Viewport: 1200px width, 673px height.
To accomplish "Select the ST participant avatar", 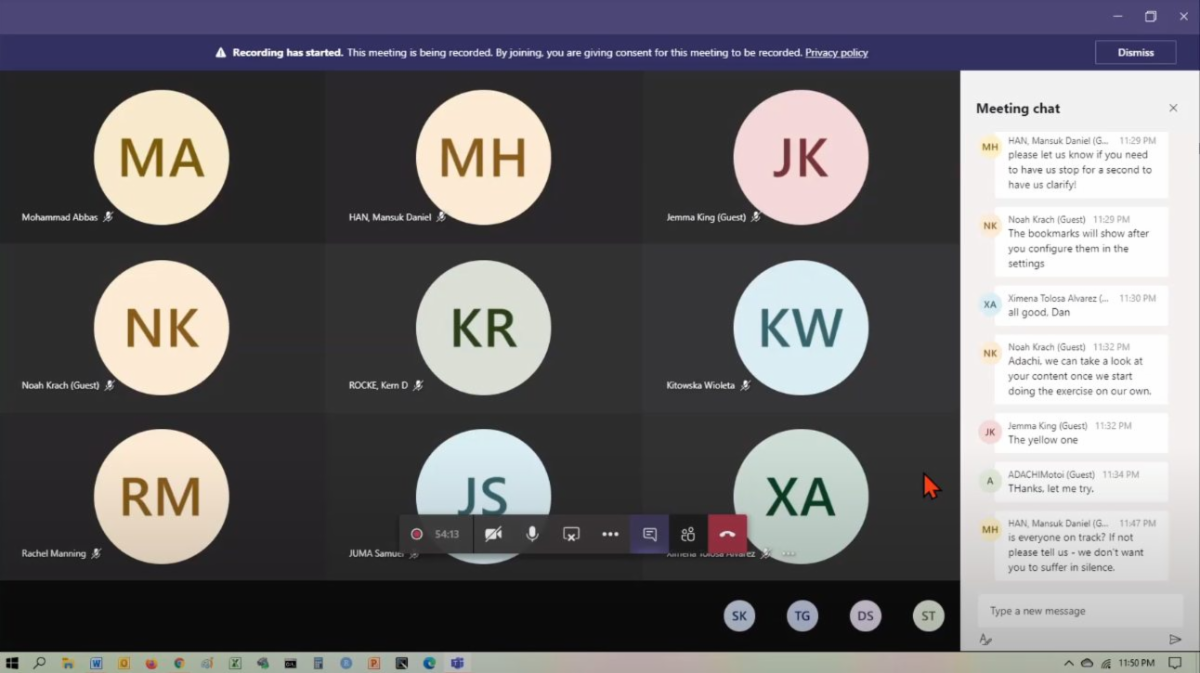I will (x=928, y=616).
